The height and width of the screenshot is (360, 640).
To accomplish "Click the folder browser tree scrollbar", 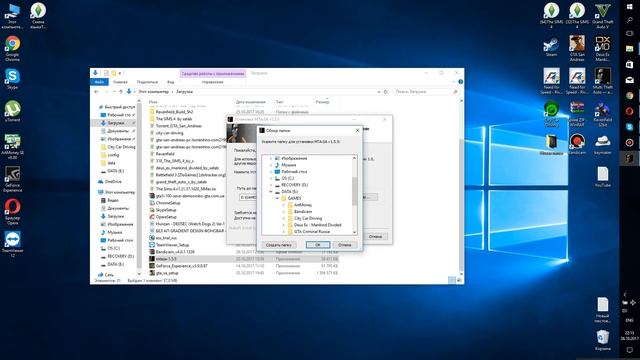I will [354, 191].
